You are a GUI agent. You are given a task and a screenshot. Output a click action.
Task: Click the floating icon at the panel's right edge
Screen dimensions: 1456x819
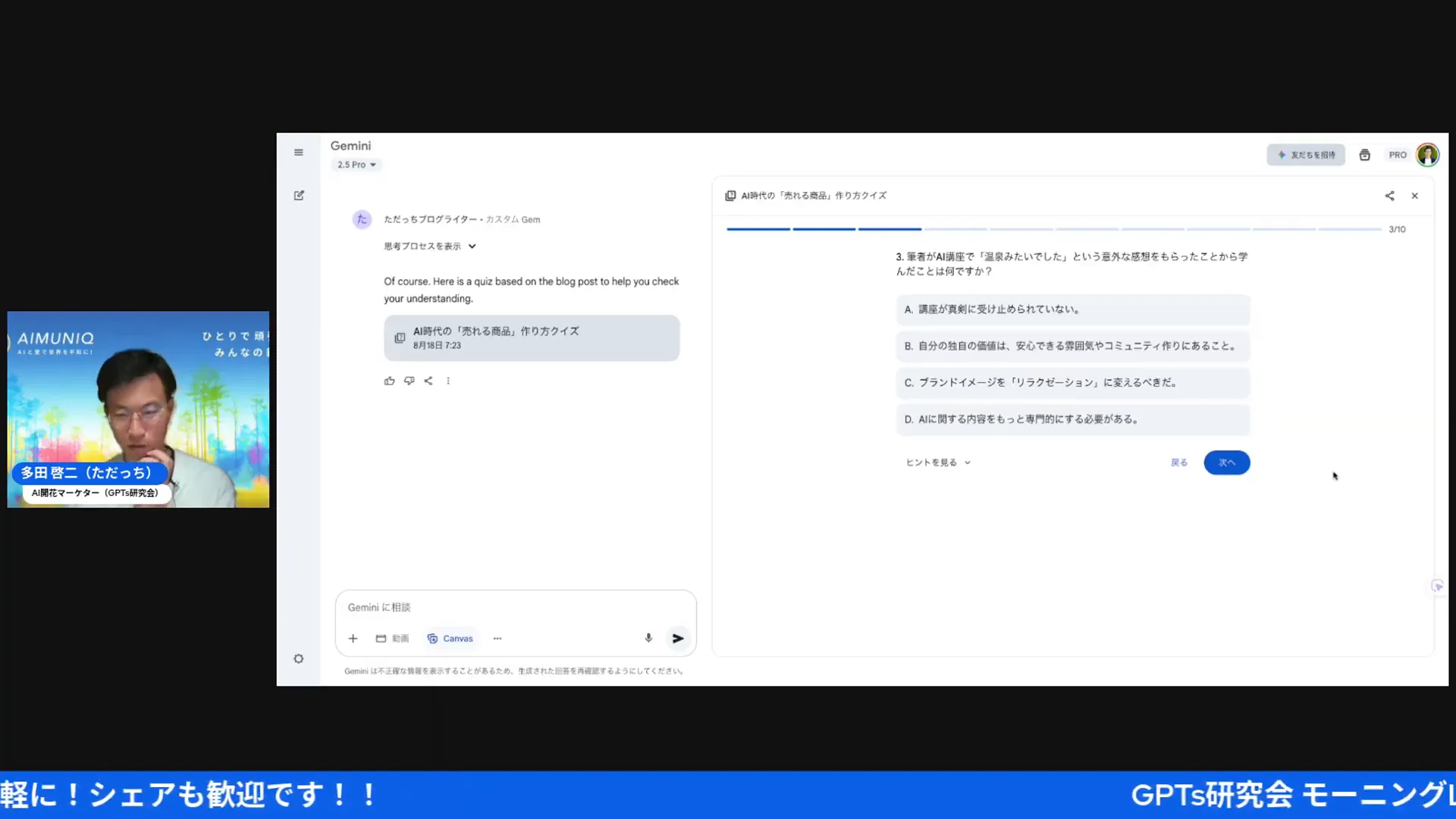(x=1437, y=586)
